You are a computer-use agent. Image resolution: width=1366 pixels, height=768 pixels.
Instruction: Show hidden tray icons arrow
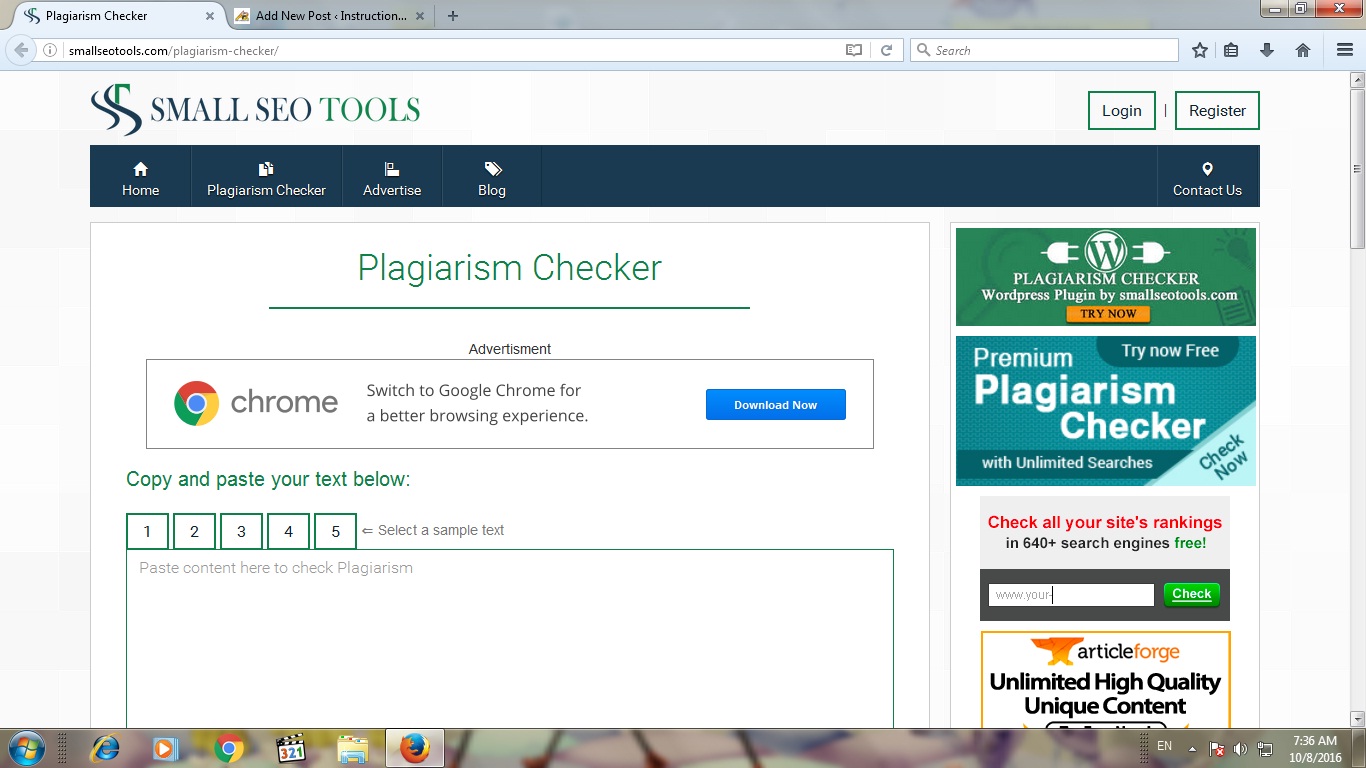pyautogui.click(x=1192, y=748)
